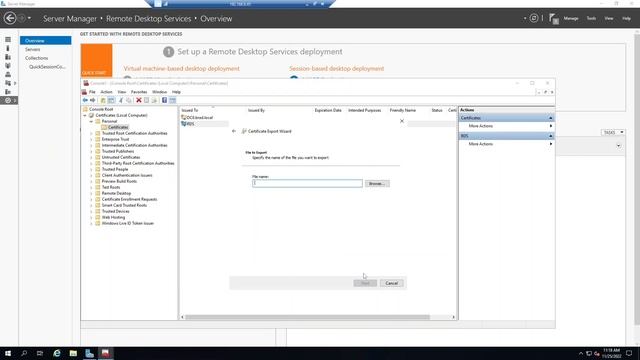This screenshot has height=360, width=640.
Task: Select the QuickSessionCo... collection entry
Action: point(47,67)
